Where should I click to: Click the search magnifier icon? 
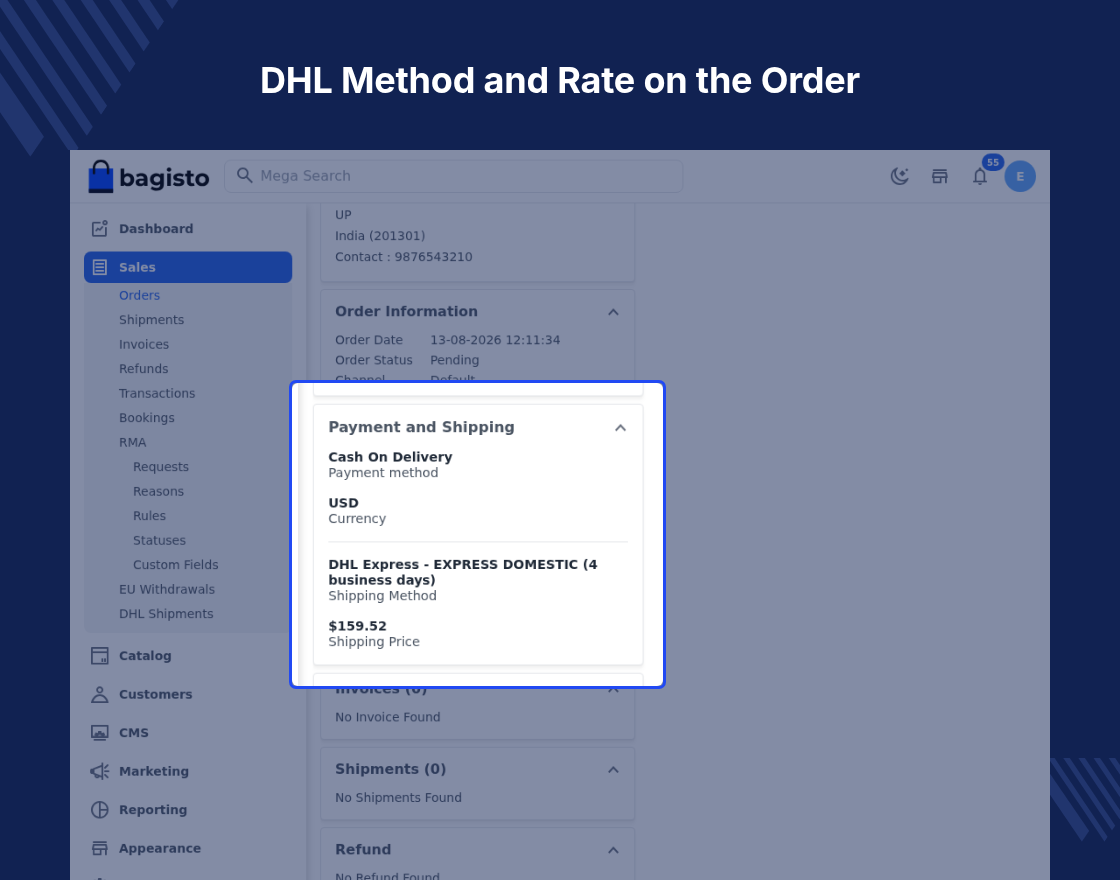pyautogui.click(x=244, y=176)
